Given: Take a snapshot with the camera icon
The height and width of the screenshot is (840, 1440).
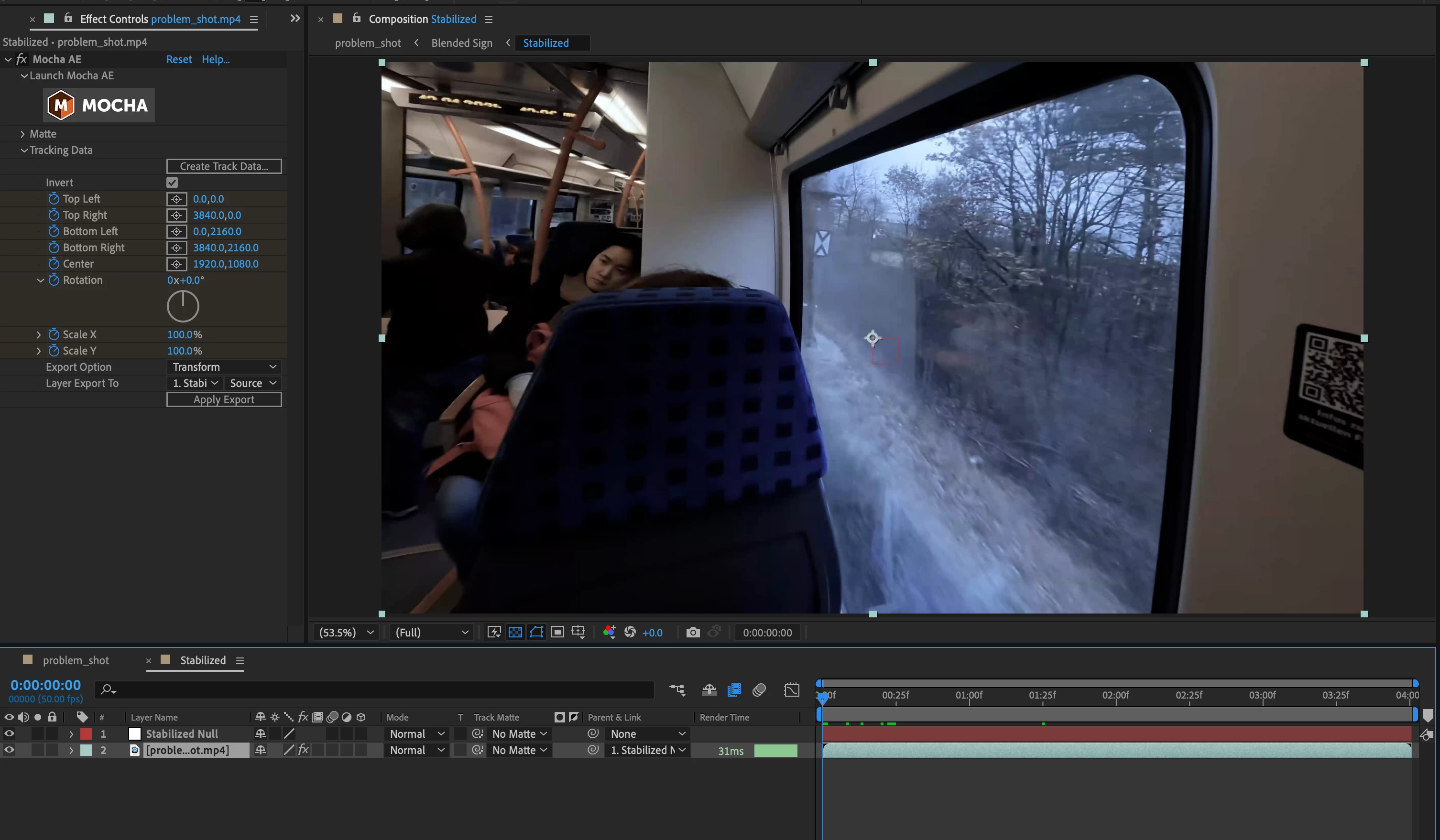Looking at the screenshot, I should tap(693, 632).
